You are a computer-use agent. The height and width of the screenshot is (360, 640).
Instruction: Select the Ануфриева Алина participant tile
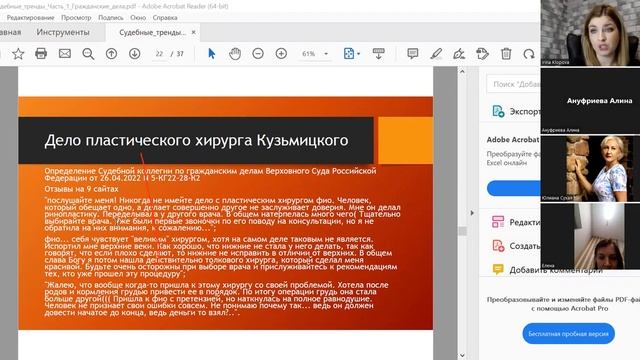pos(590,100)
